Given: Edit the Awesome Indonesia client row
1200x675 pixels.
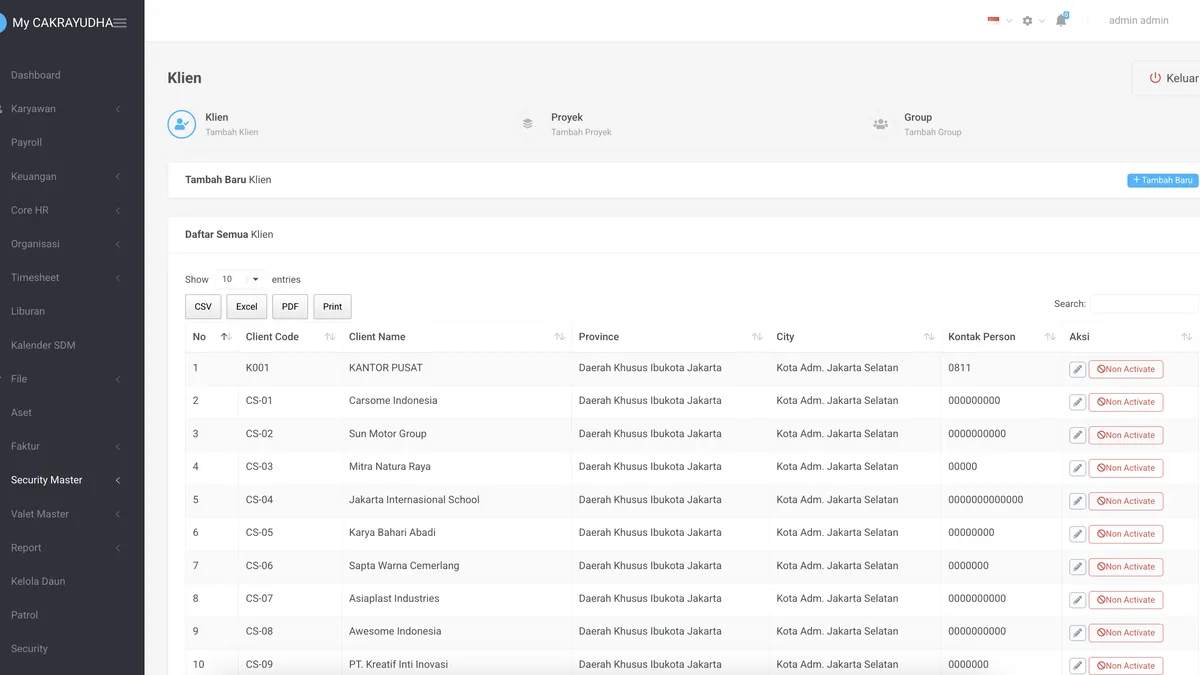Looking at the screenshot, I should tap(1077, 633).
